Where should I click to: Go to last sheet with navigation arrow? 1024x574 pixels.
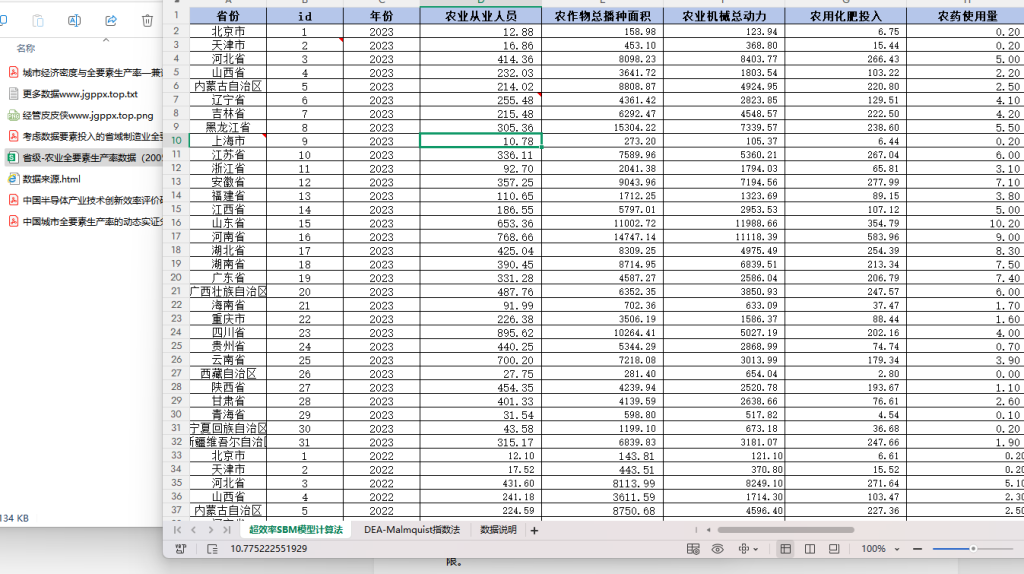pyautogui.click(x=227, y=530)
